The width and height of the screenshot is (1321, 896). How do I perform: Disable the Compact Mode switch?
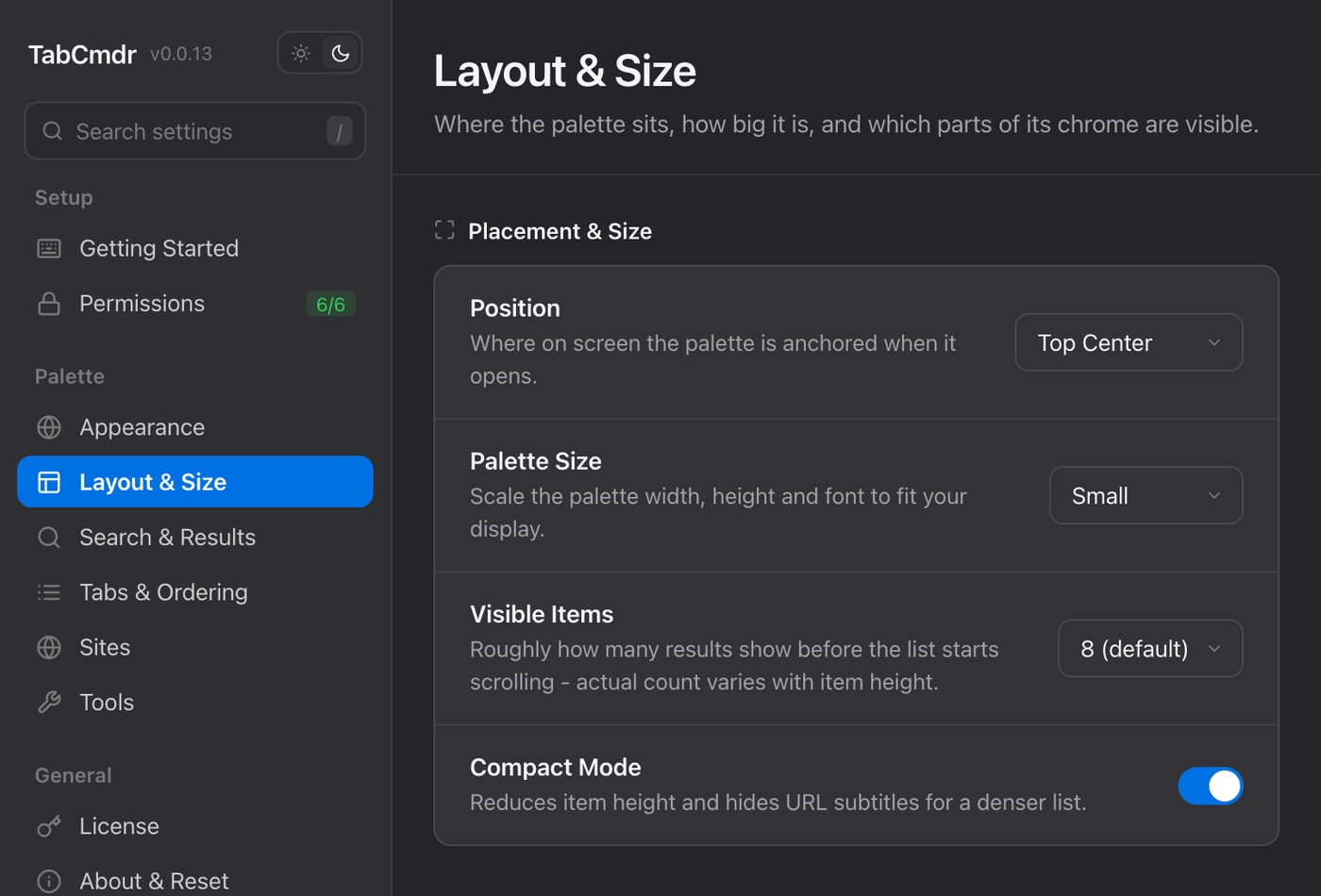point(1211,786)
